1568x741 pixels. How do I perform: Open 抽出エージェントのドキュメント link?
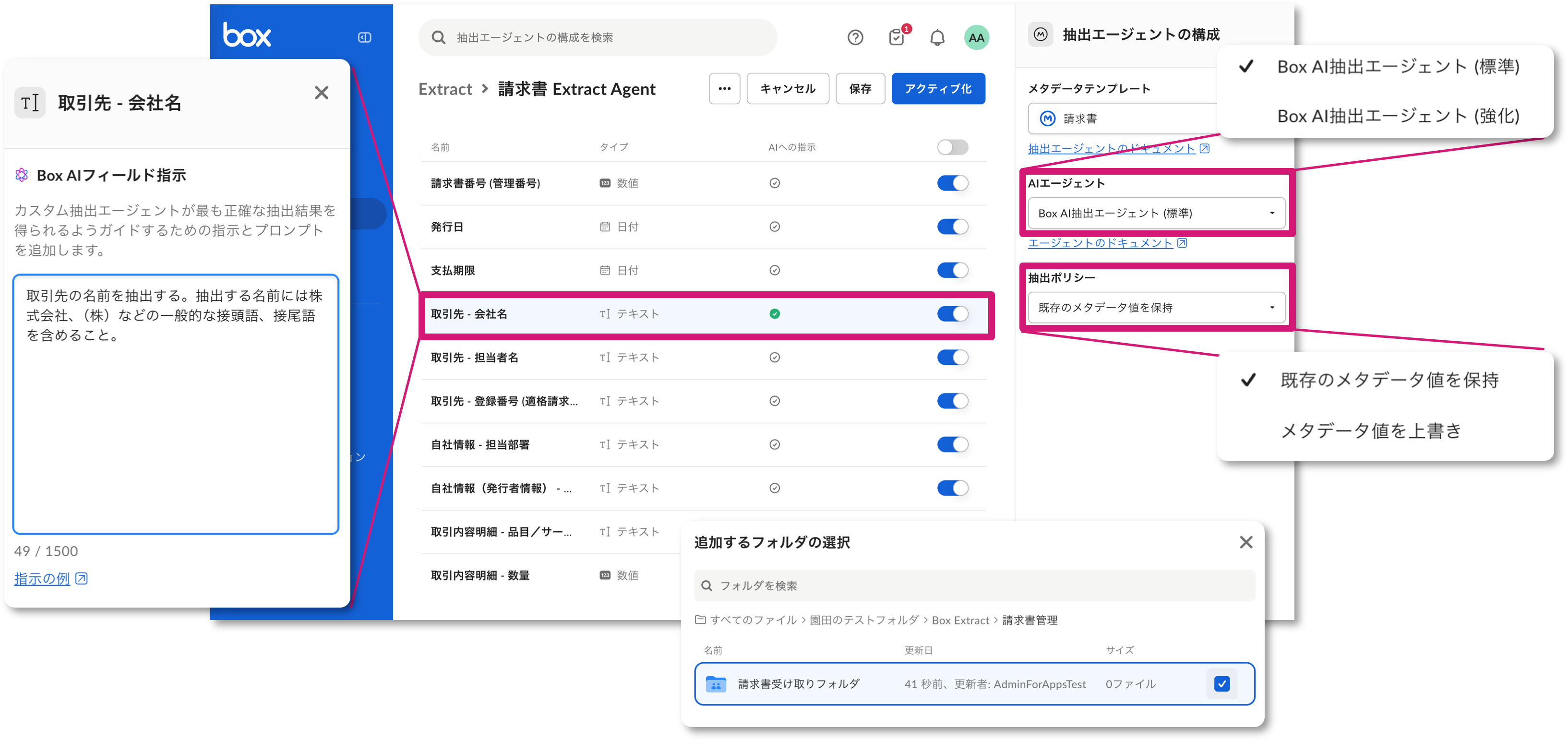(x=1112, y=149)
